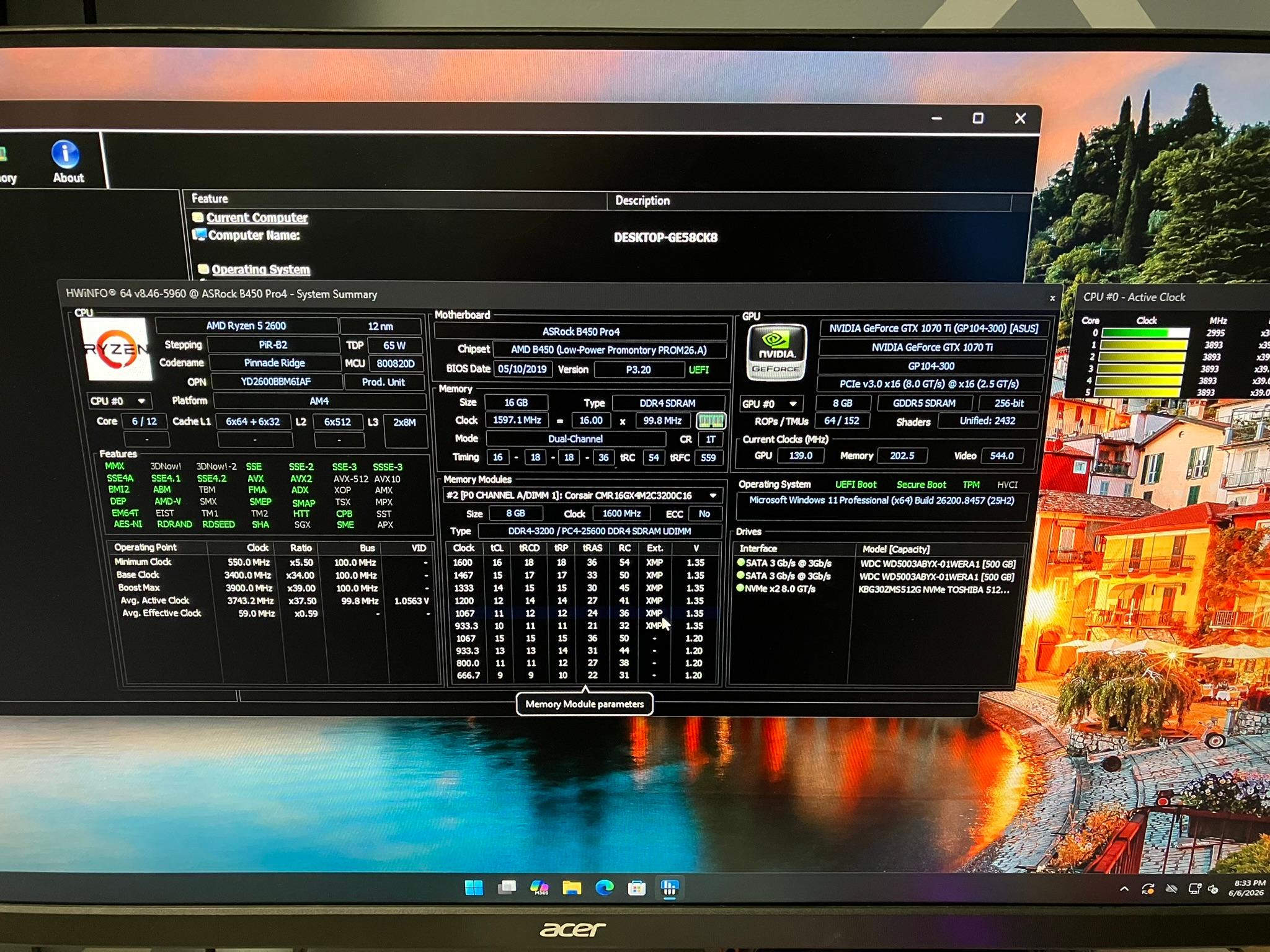Open the Windows Start menu
1270x952 pixels.
click(474, 888)
